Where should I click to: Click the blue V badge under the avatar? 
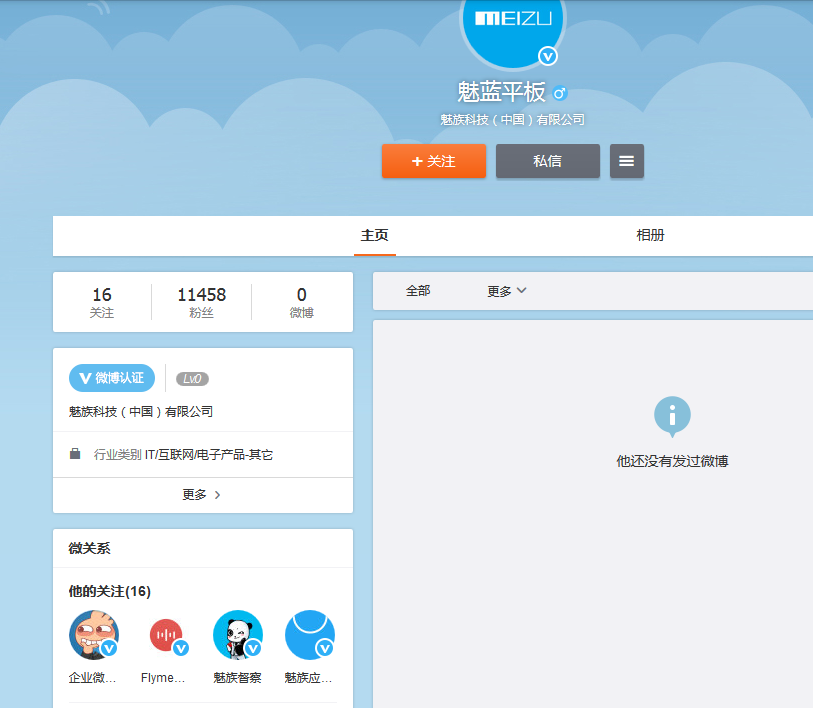click(x=548, y=56)
